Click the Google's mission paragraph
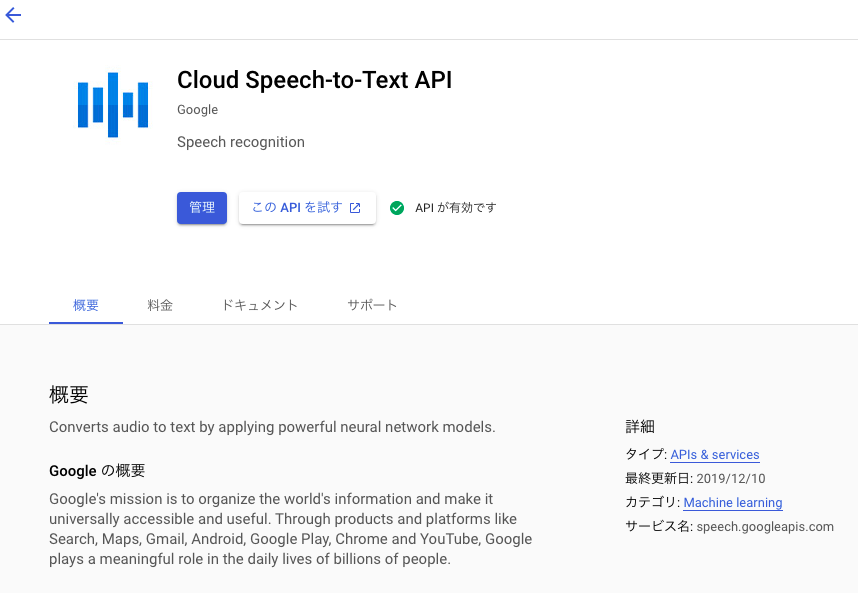 (291, 529)
